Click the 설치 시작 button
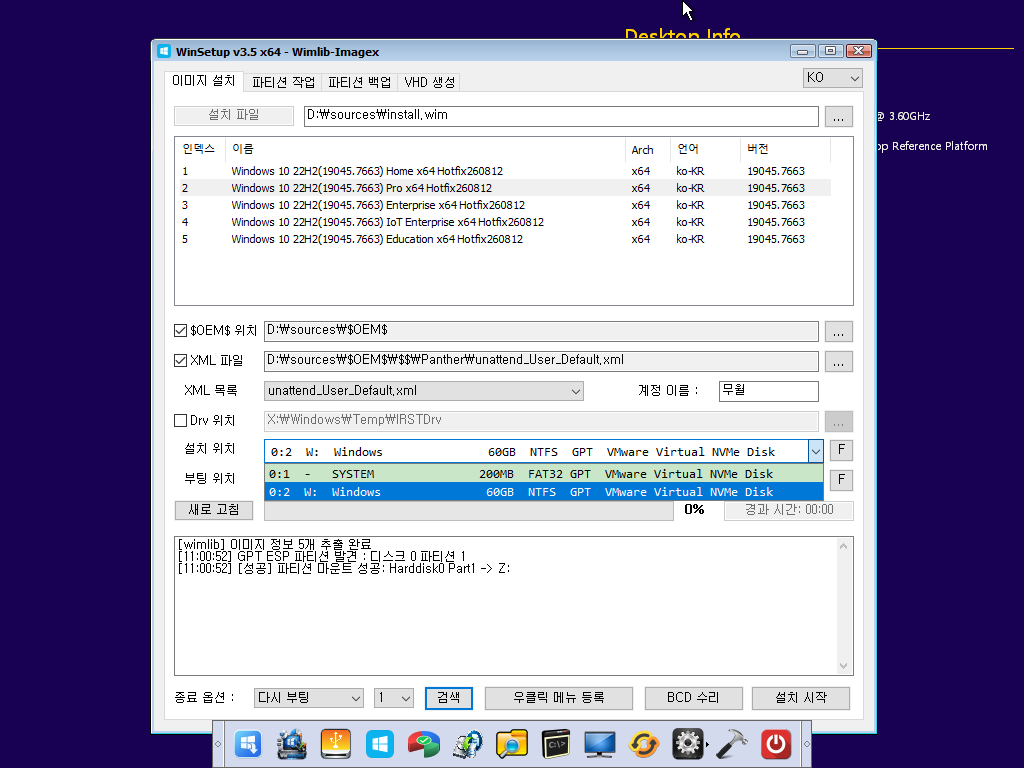 click(x=801, y=697)
